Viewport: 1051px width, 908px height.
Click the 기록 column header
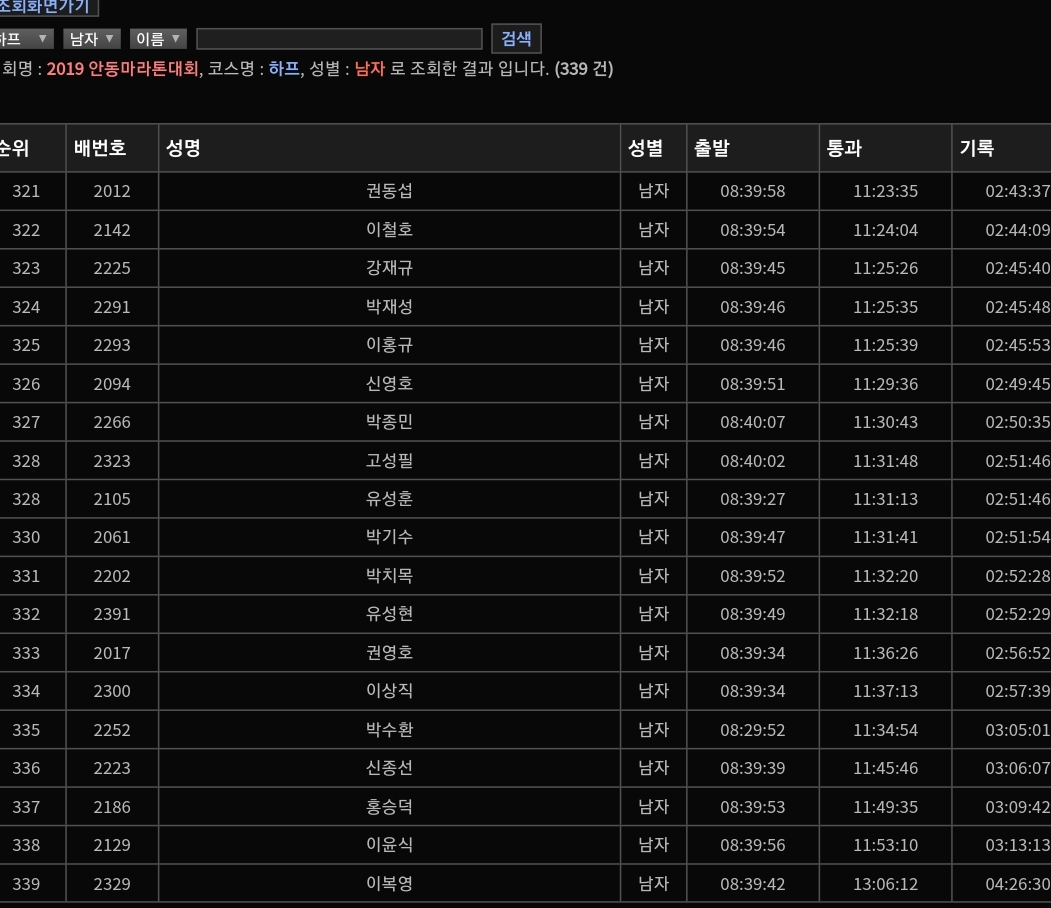tap(977, 148)
